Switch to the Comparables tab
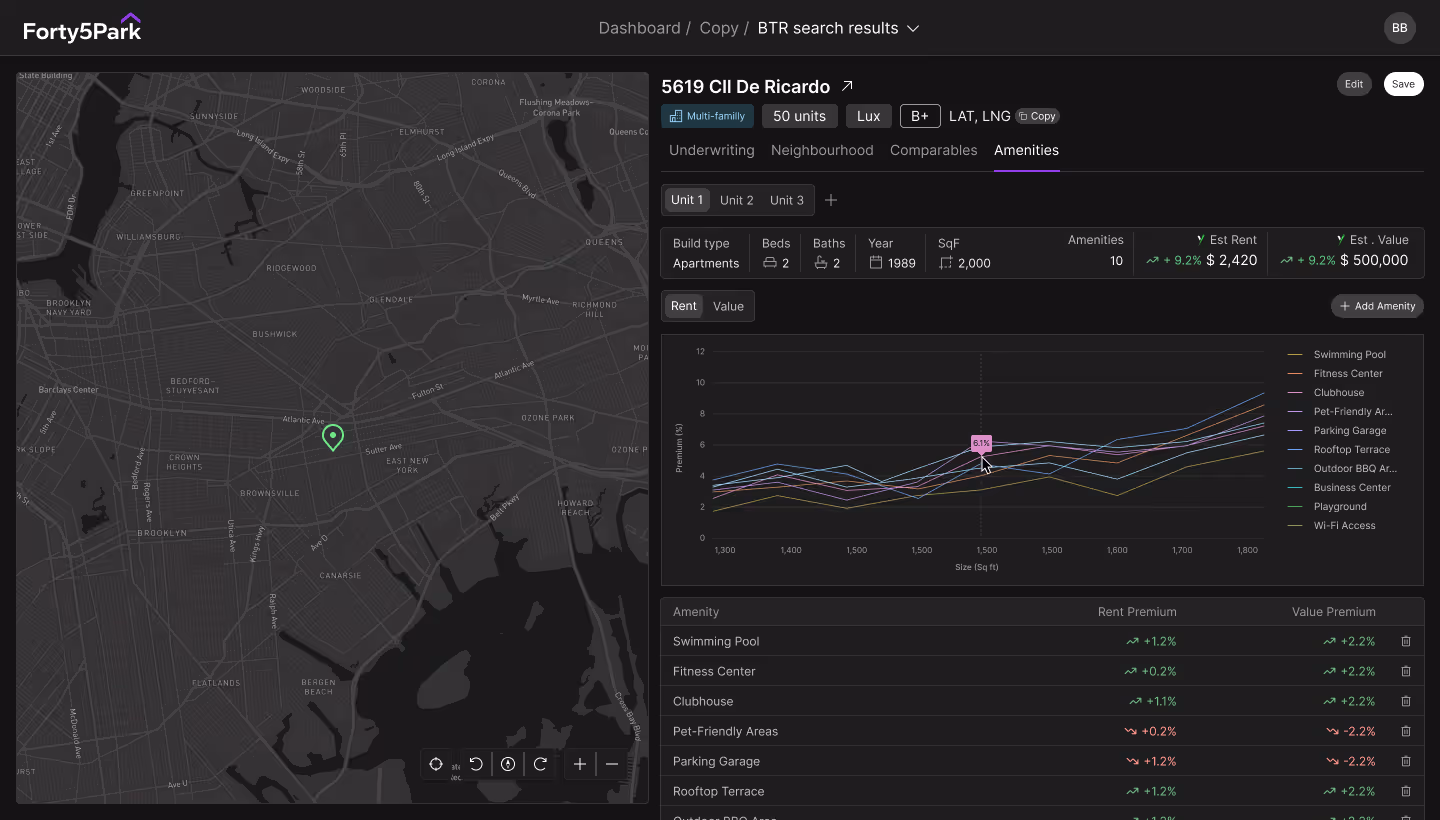 tap(933, 150)
